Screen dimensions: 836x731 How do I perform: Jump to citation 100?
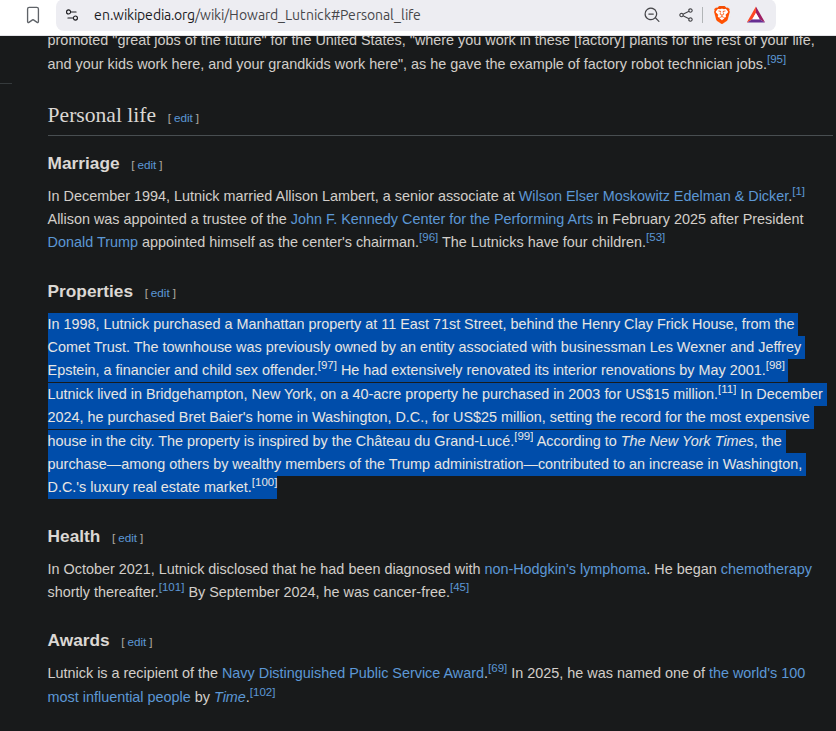(264, 482)
